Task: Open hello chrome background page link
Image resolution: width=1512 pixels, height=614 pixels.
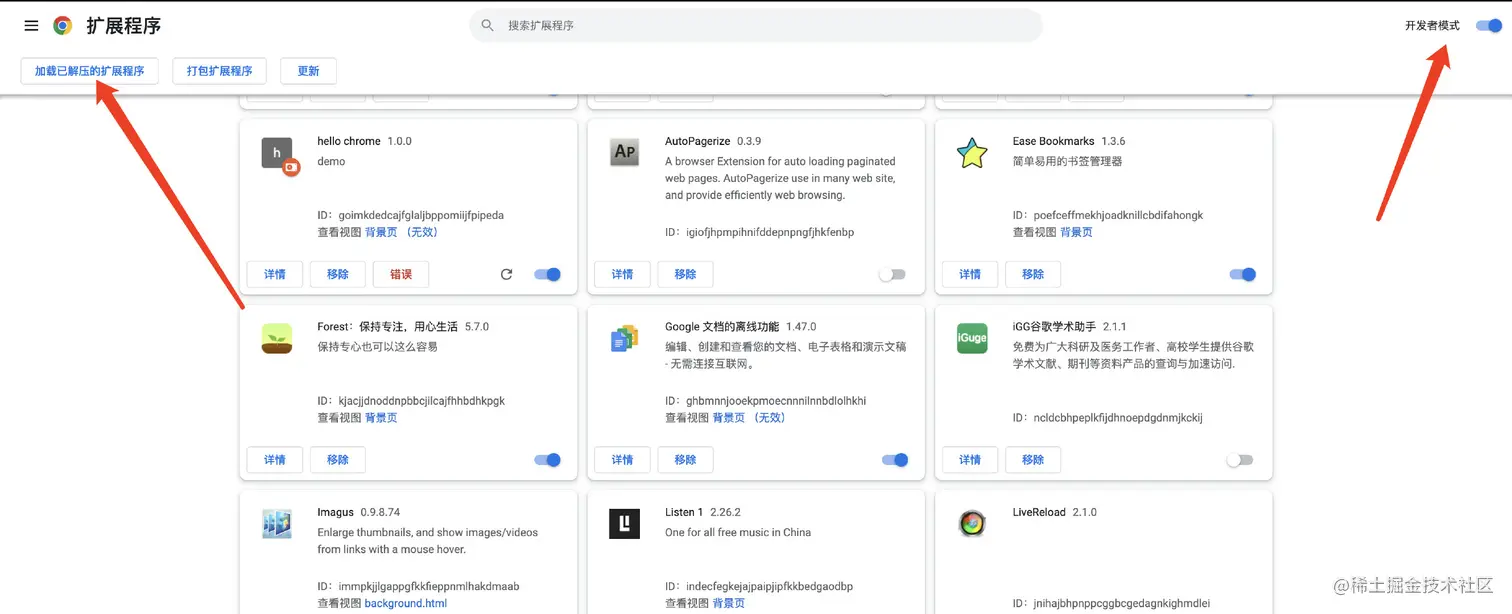Action: pyautogui.click(x=401, y=232)
